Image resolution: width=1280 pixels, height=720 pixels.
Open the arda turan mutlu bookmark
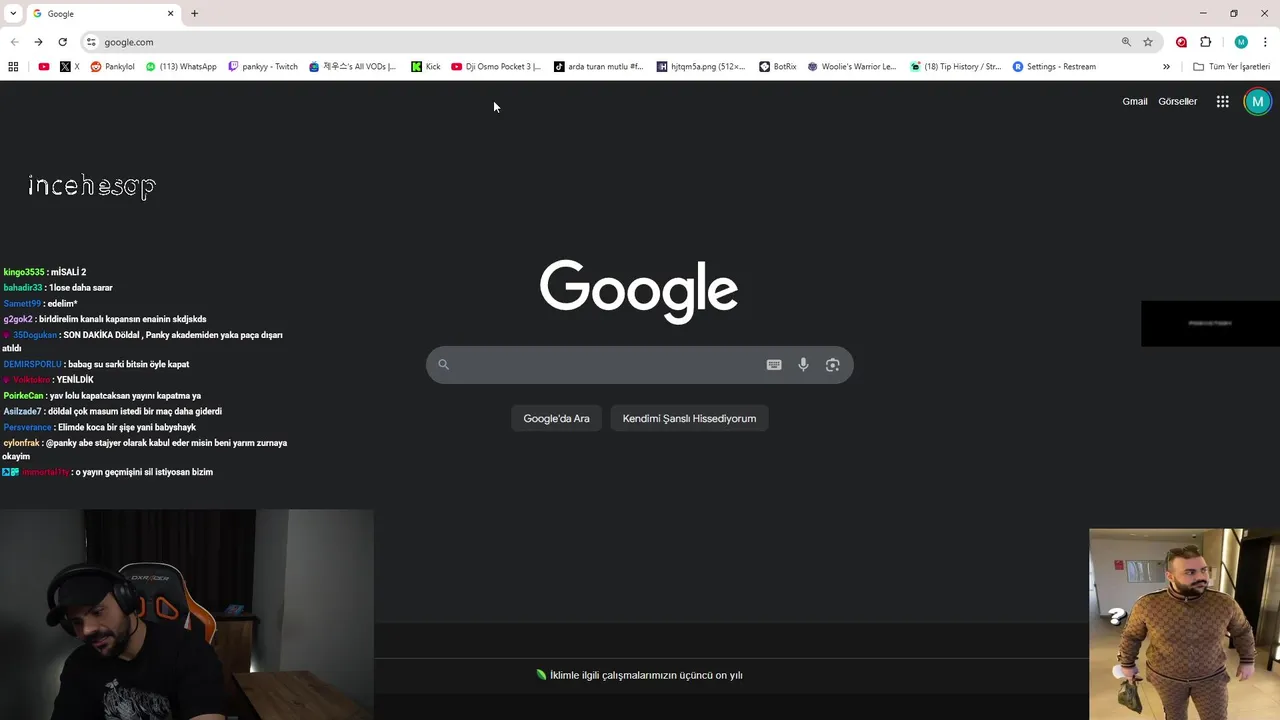click(598, 67)
